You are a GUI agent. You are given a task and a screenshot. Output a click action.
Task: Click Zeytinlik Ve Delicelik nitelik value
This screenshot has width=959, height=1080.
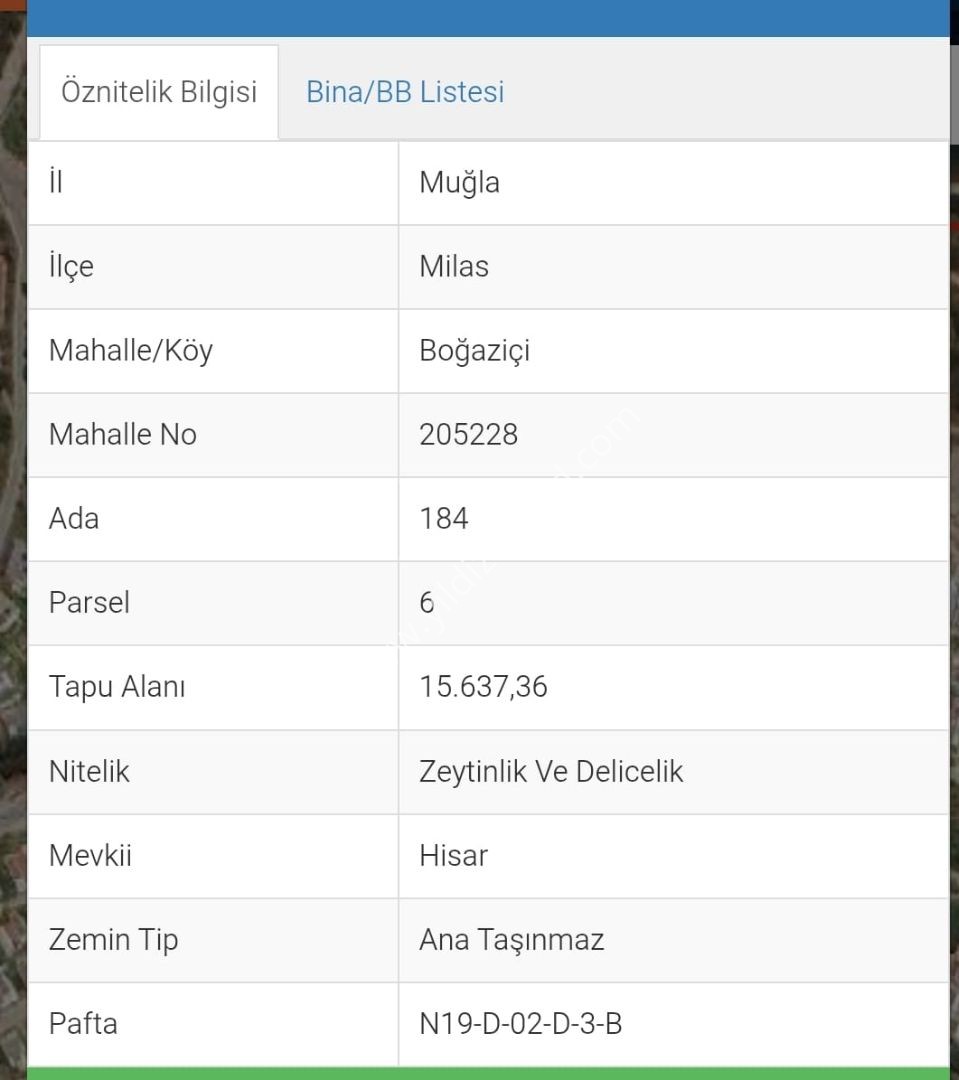pyautogui.click(x=551, y=771)
